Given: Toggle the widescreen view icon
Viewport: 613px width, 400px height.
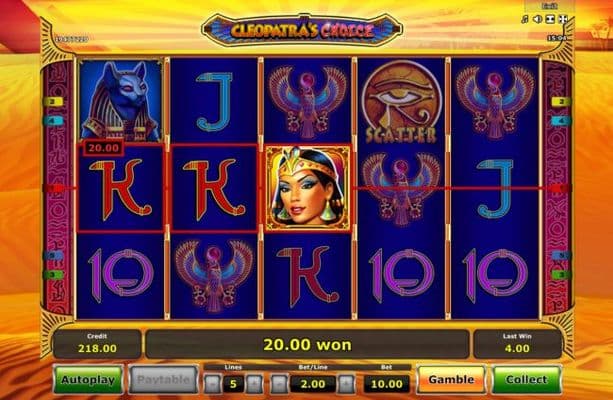Looking at the screenshot, I should click(x=550, y=19).
